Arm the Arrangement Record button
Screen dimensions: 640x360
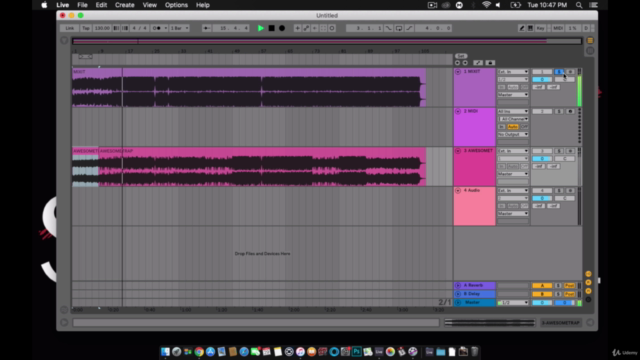(282, 28)
